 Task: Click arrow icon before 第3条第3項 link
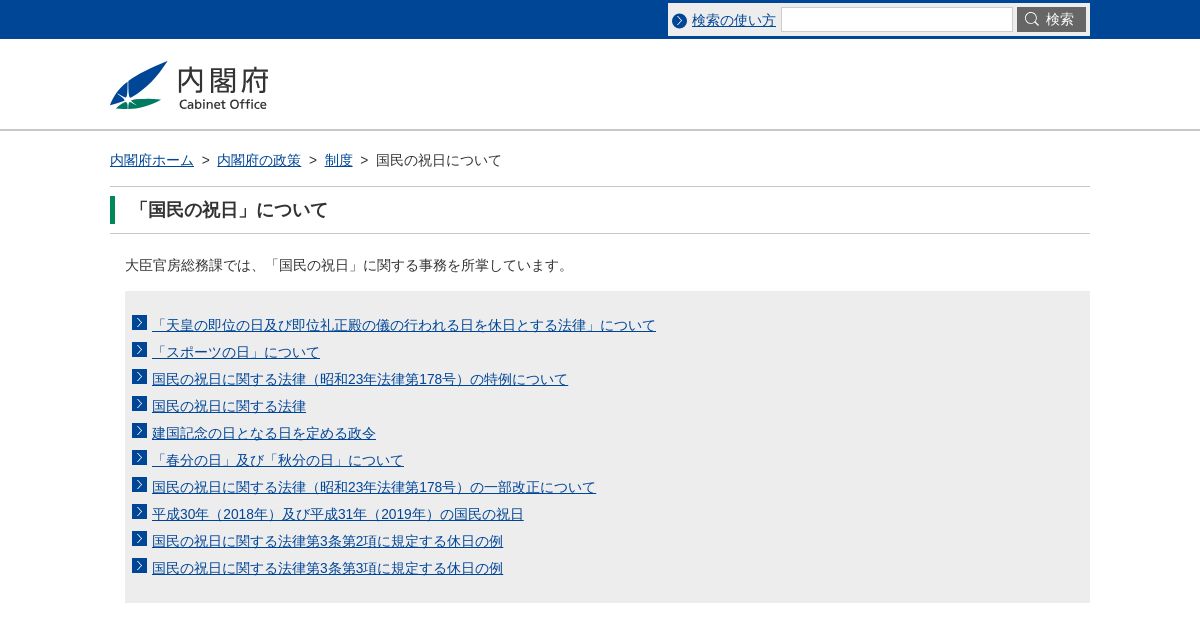pos(140,566)
